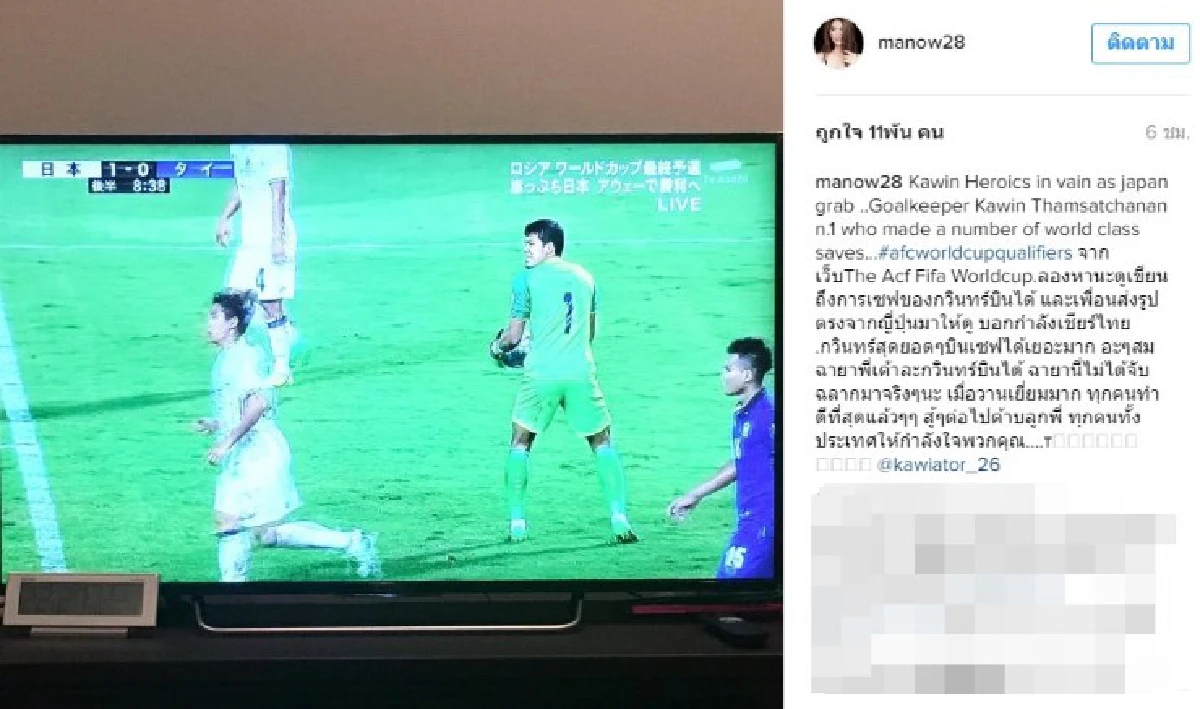Screen dimensions: 1200x709
Task: Open the 6 ชม. post timestamp
Action: click(1167, 133)
